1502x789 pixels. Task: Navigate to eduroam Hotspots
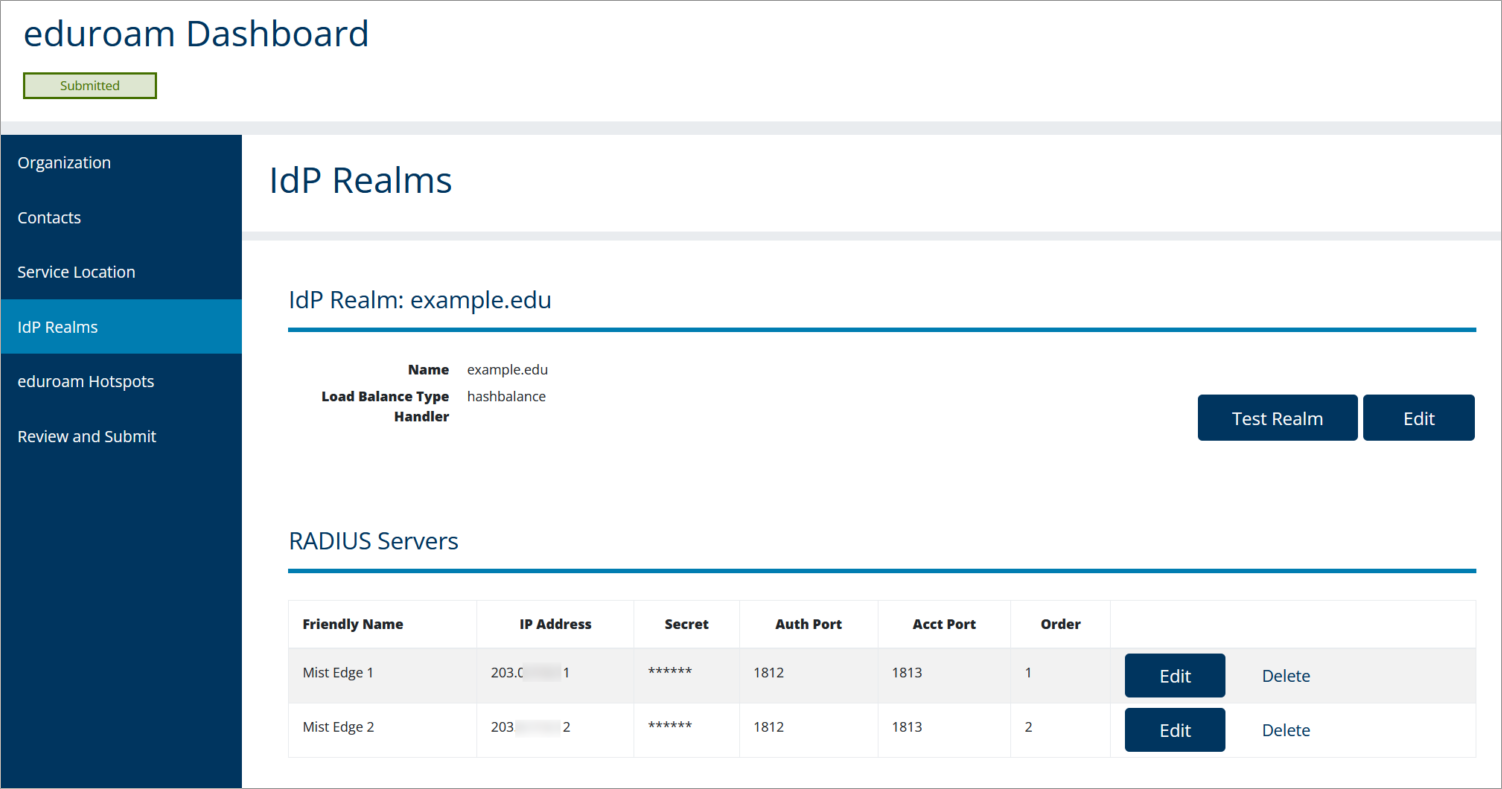point(86,382)
